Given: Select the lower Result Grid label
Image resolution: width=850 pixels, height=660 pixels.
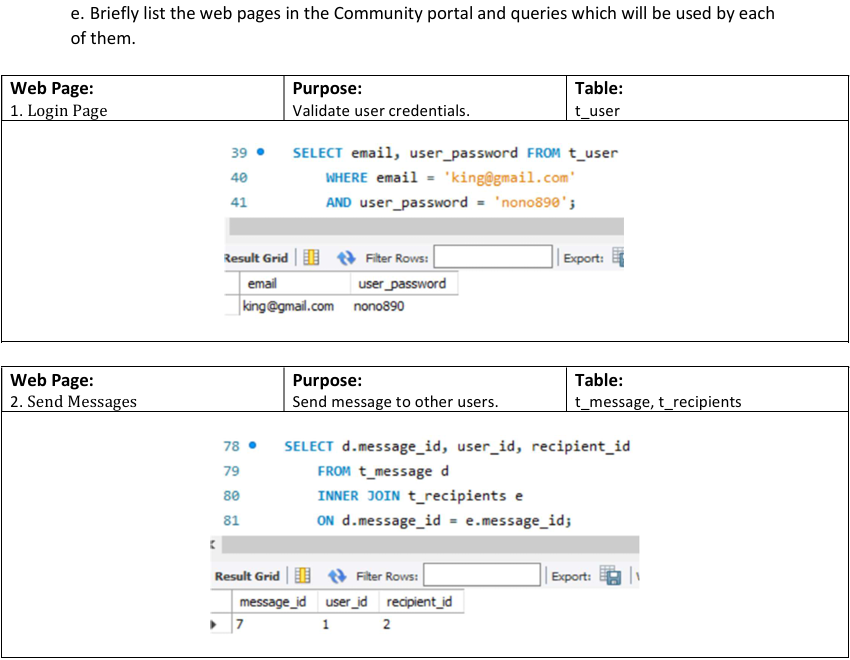Looking at the screenshot, I should (x=247, y=576).
